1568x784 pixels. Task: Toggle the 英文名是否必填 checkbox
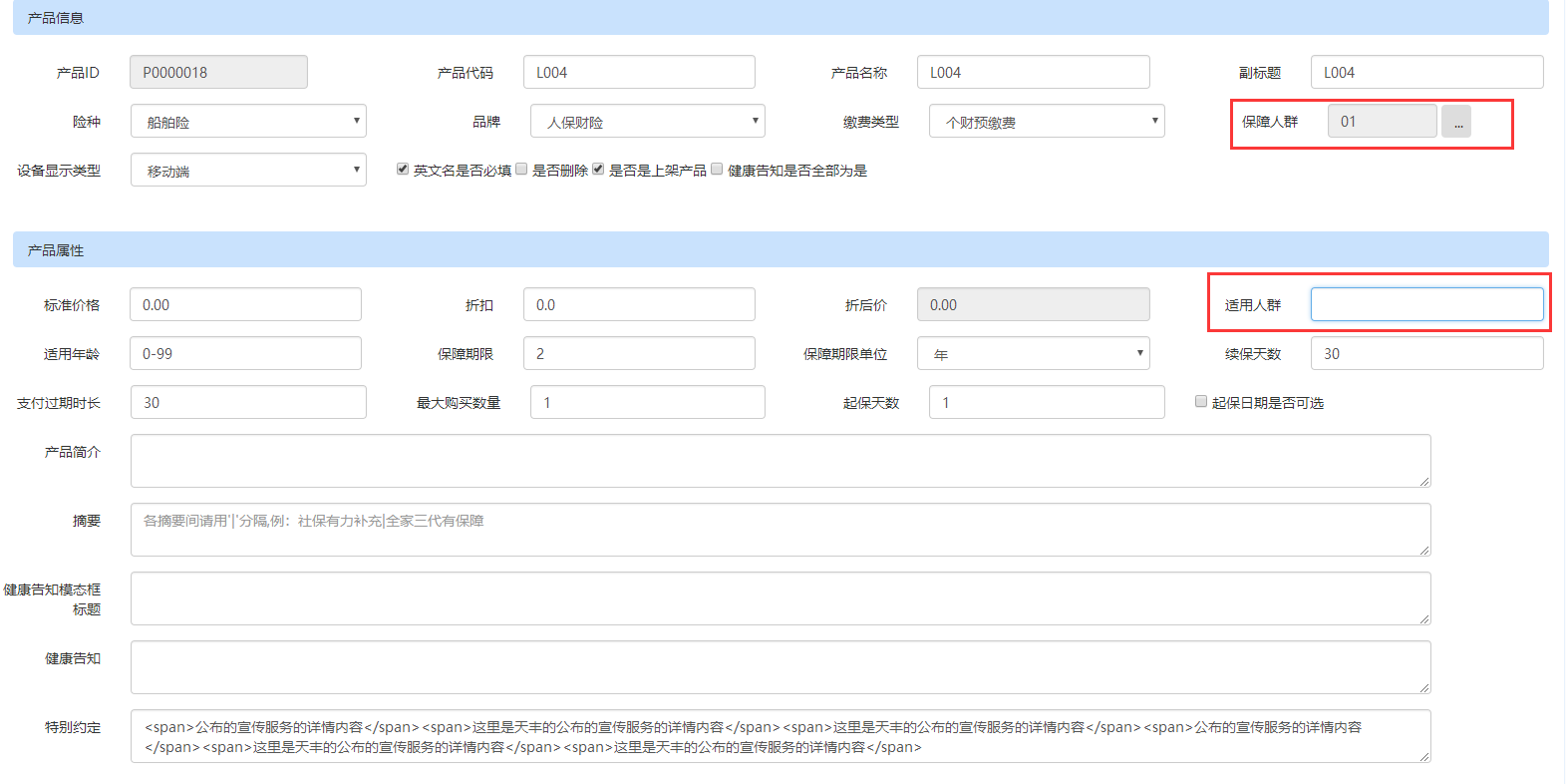(x=403, y=170)
